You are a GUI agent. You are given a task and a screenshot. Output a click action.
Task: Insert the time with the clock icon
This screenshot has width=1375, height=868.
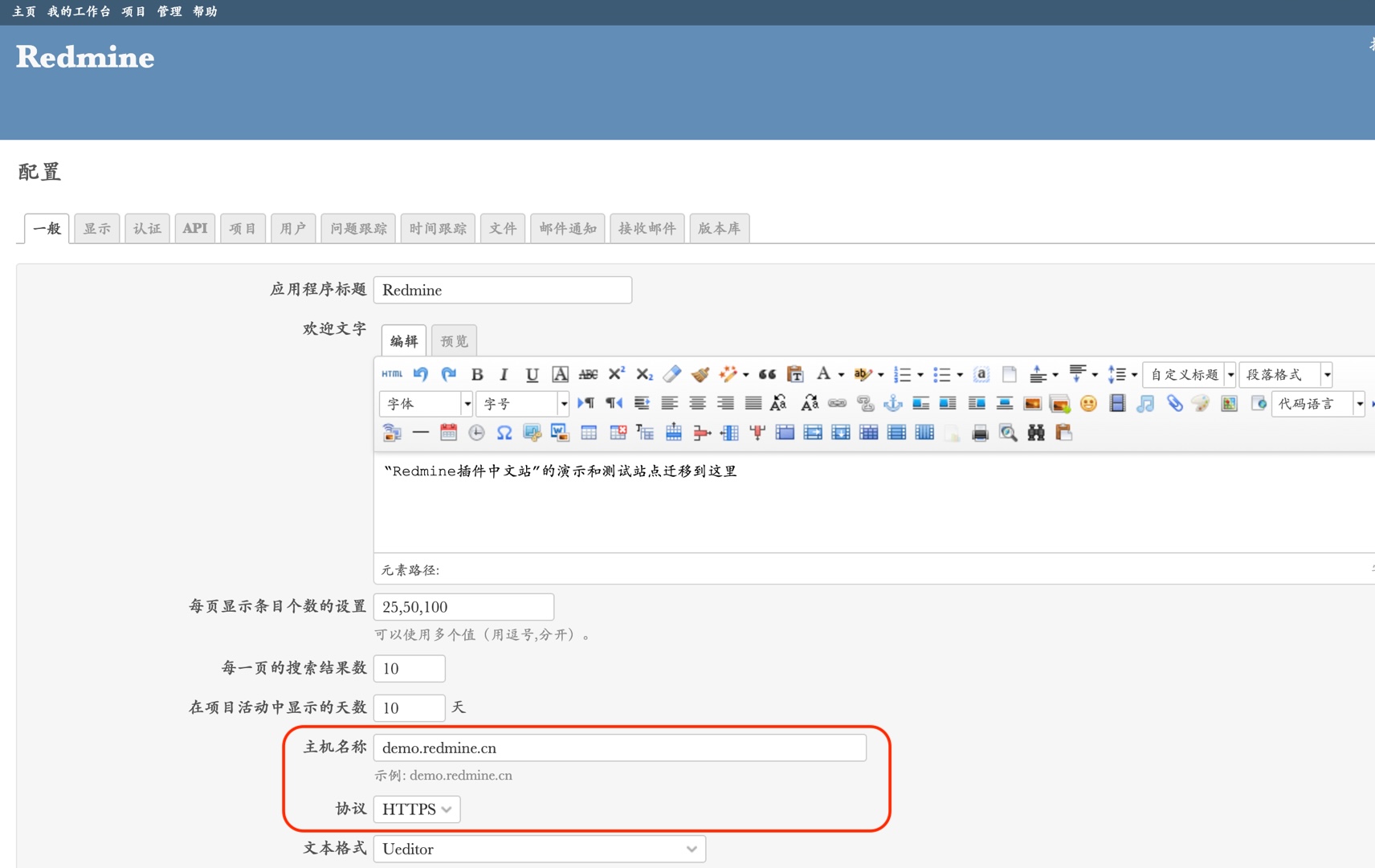pos(476,433)
